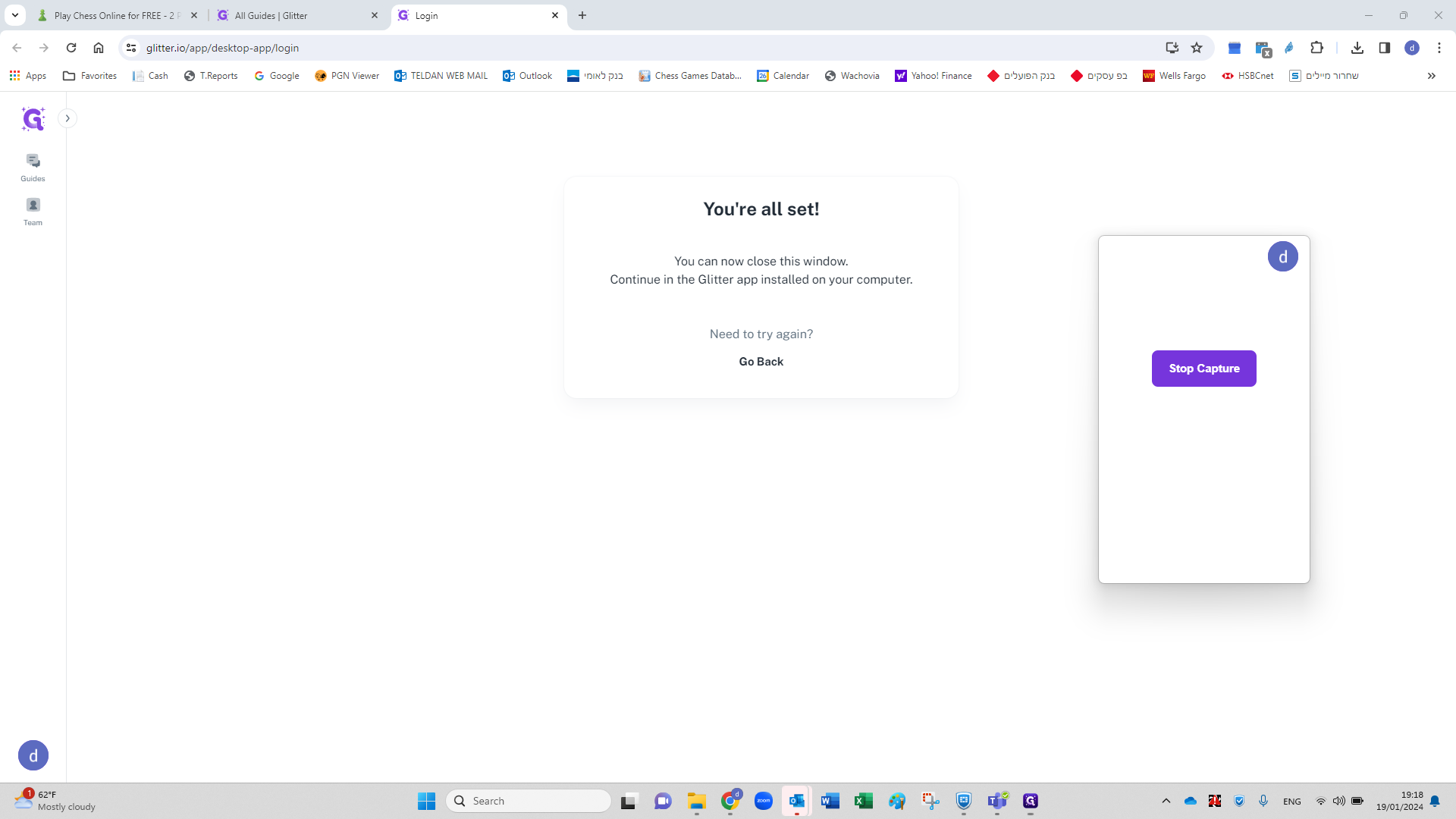The image size is (1456, 819).
Task: Open profile avatar at sidebar bottom
Action: [x=33, y=755]
